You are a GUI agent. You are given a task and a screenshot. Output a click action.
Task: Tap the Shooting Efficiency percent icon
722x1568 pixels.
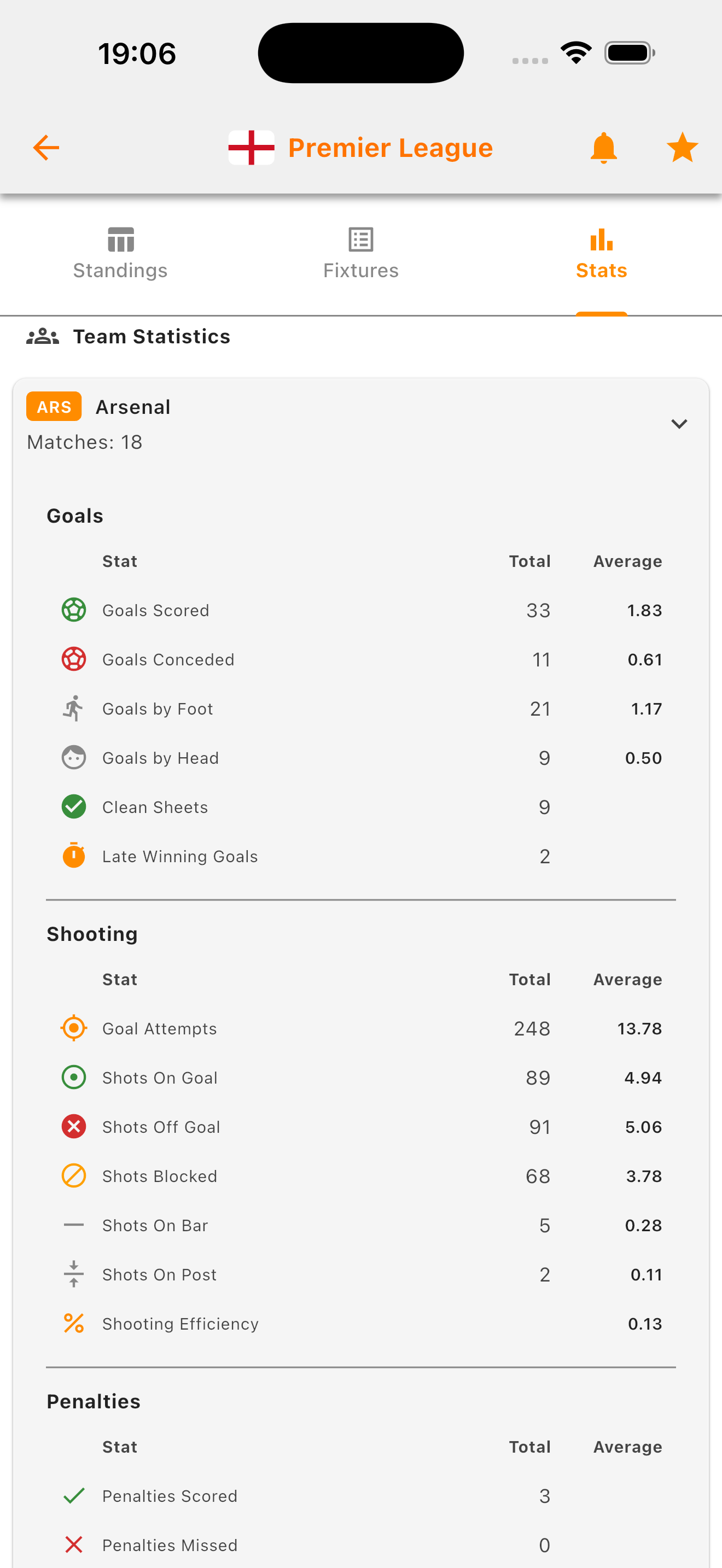click(73, 1323)
